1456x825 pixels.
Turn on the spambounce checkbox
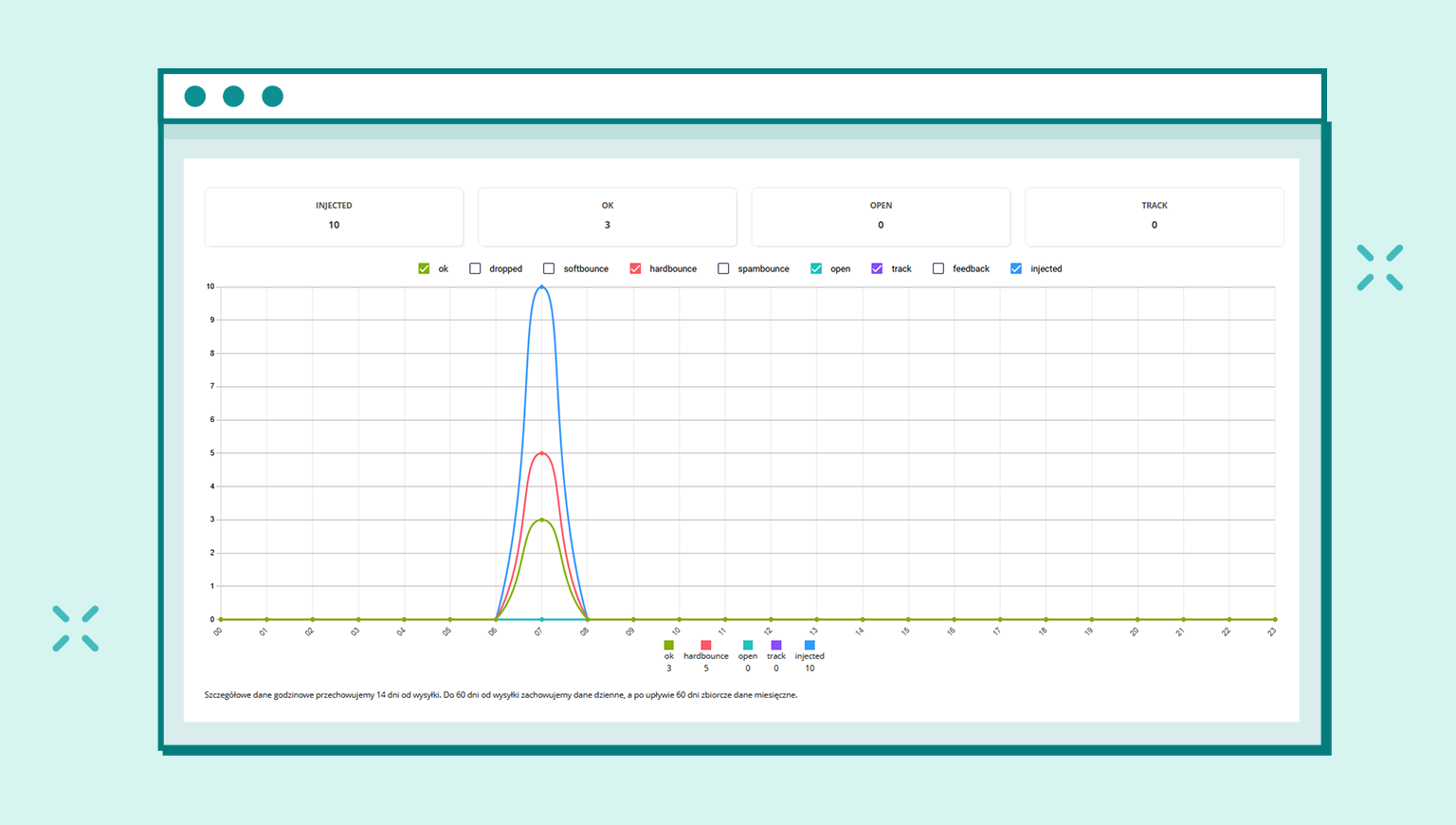(723, 269)
